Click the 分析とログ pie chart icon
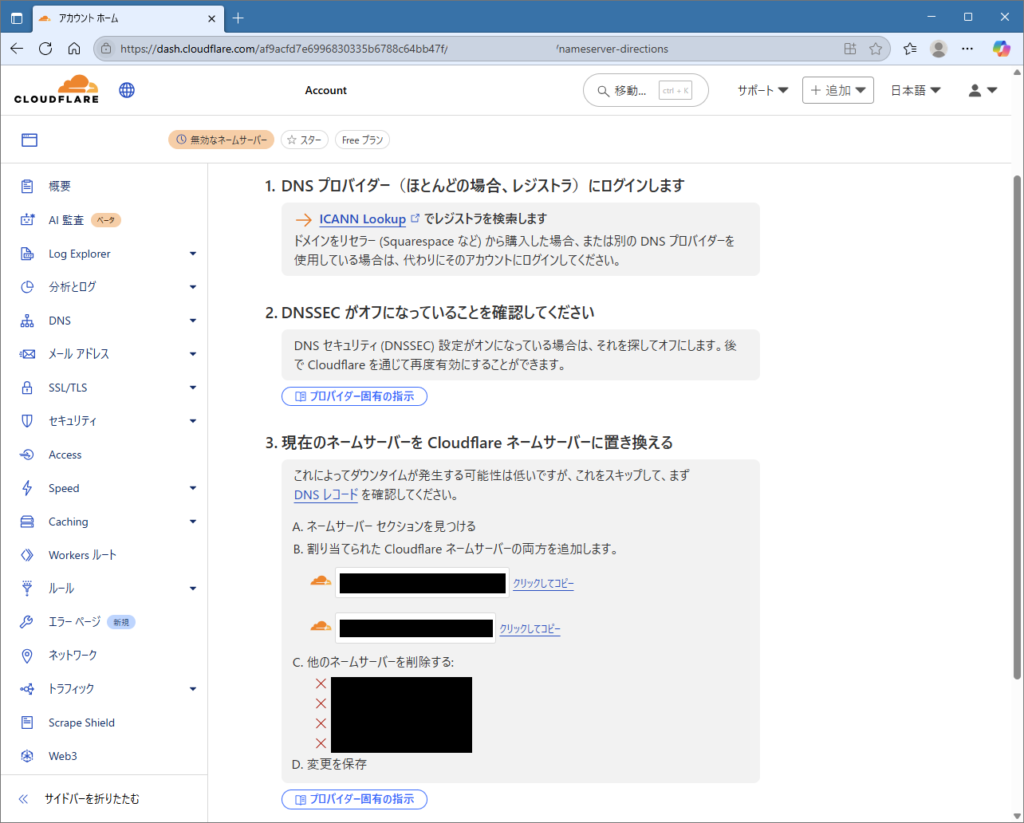The image size is (1024, 823). [27, 287]
